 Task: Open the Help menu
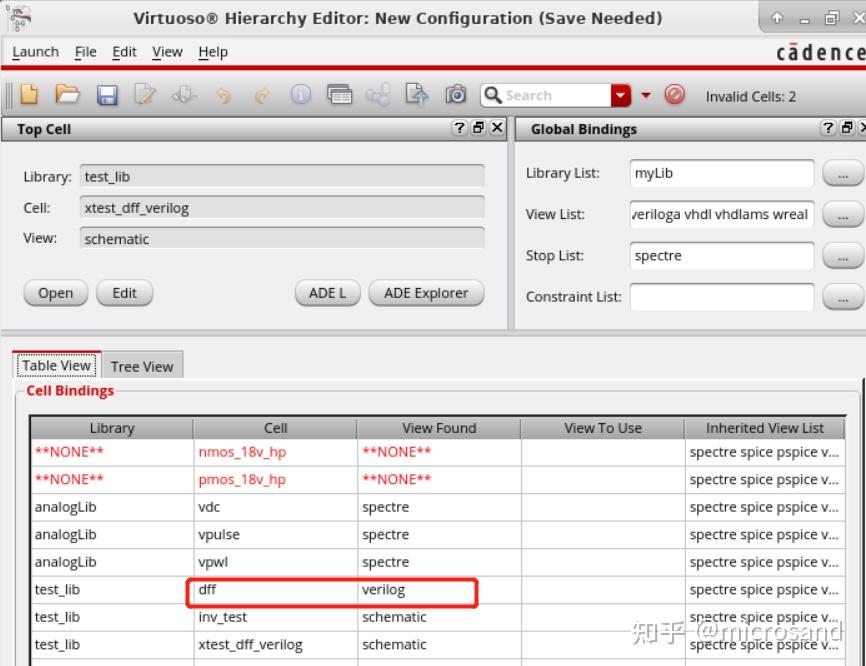click(213, 52)
